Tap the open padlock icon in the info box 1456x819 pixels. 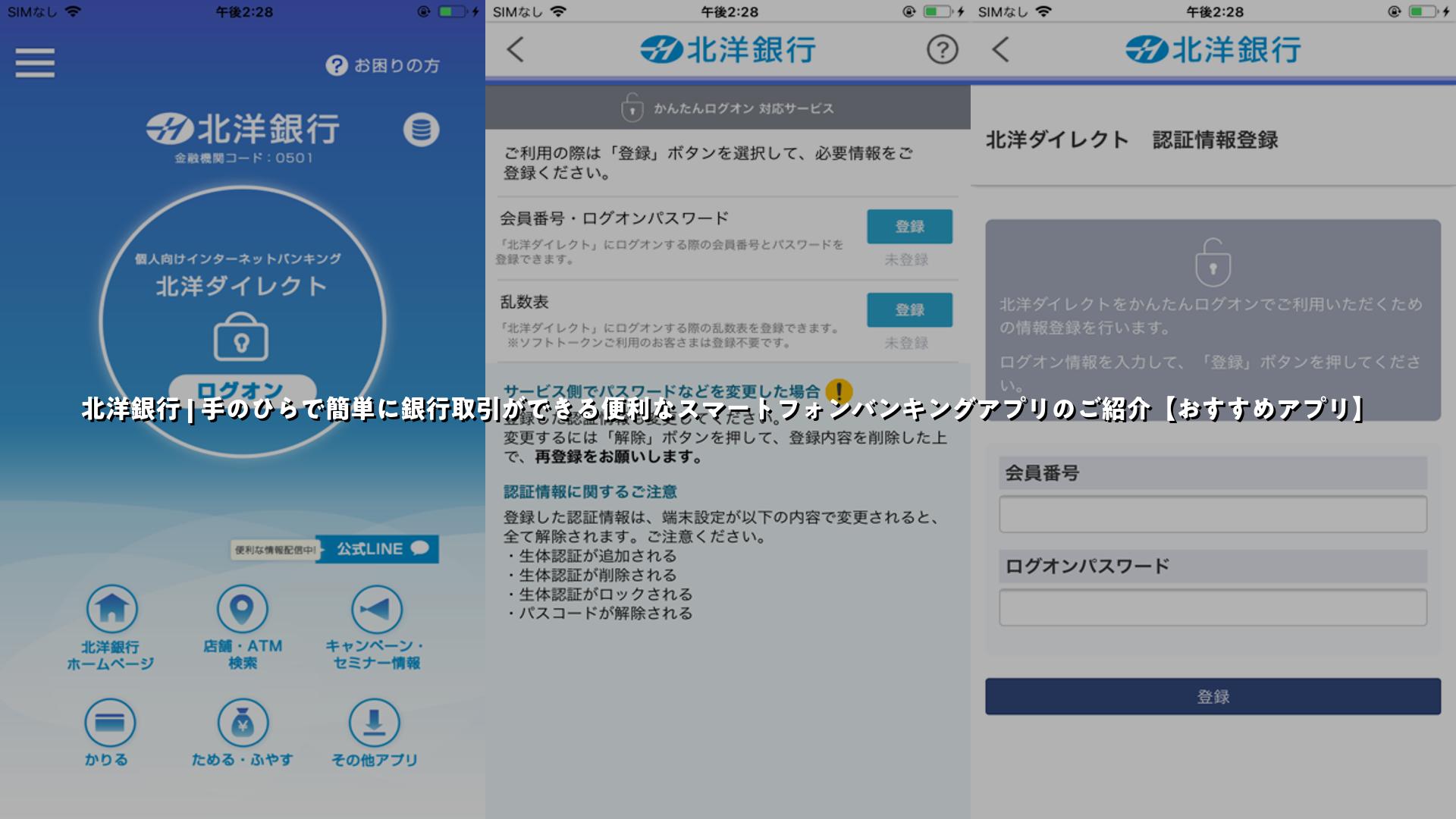click(1213, 262)
